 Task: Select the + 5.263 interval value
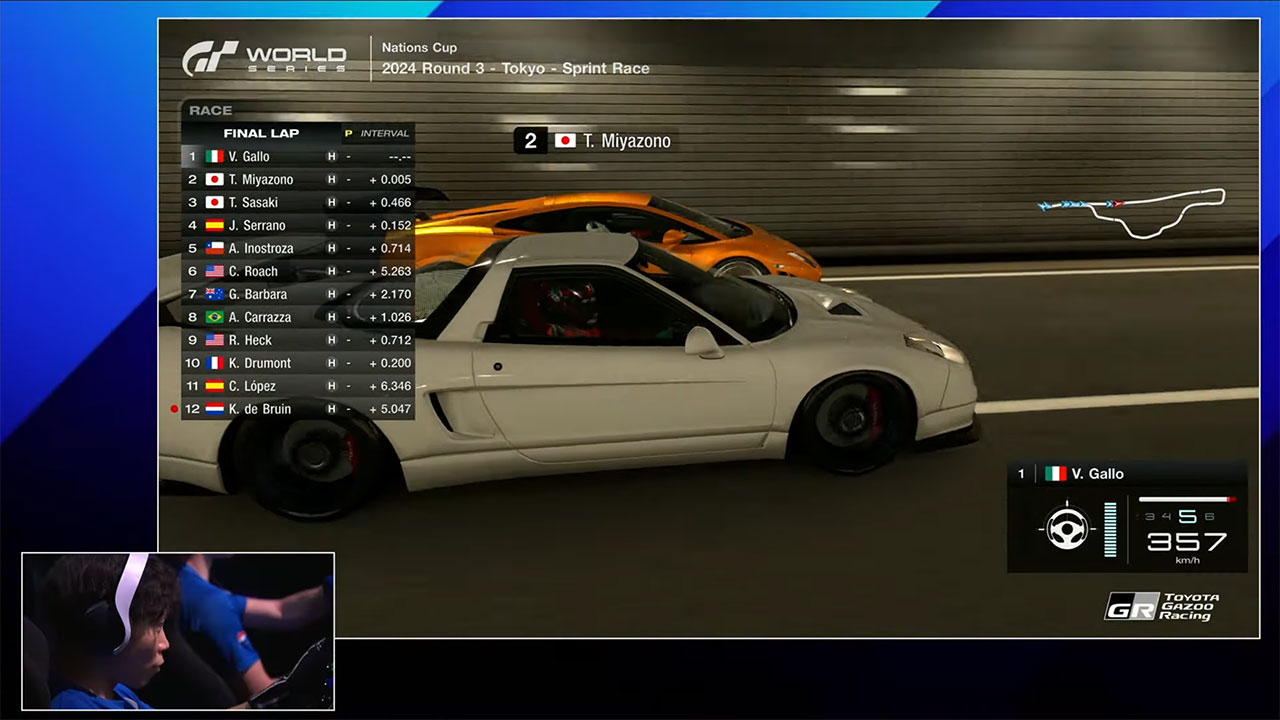tap(390, 272)
